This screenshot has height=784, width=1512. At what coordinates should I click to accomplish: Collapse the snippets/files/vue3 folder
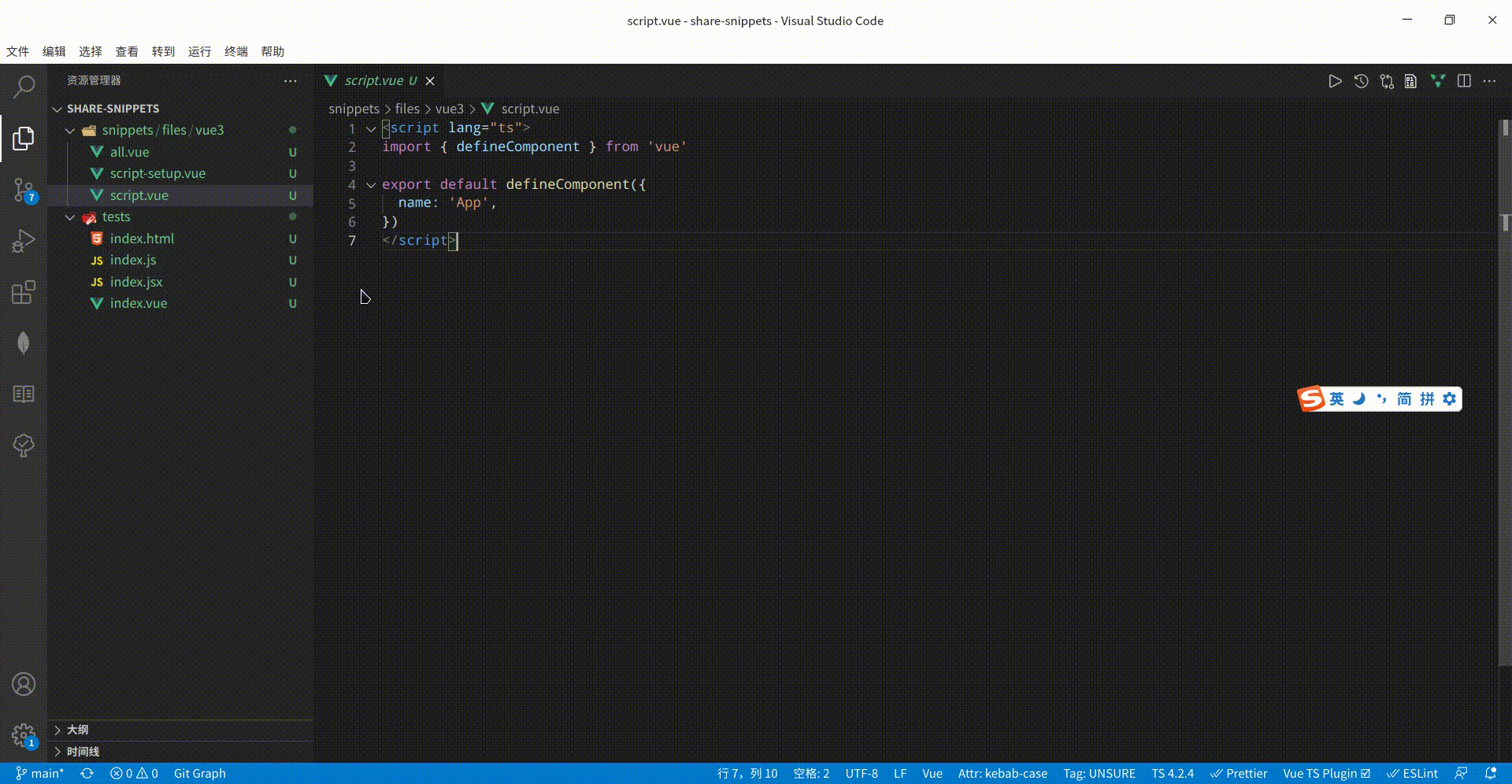click(180, 130)
